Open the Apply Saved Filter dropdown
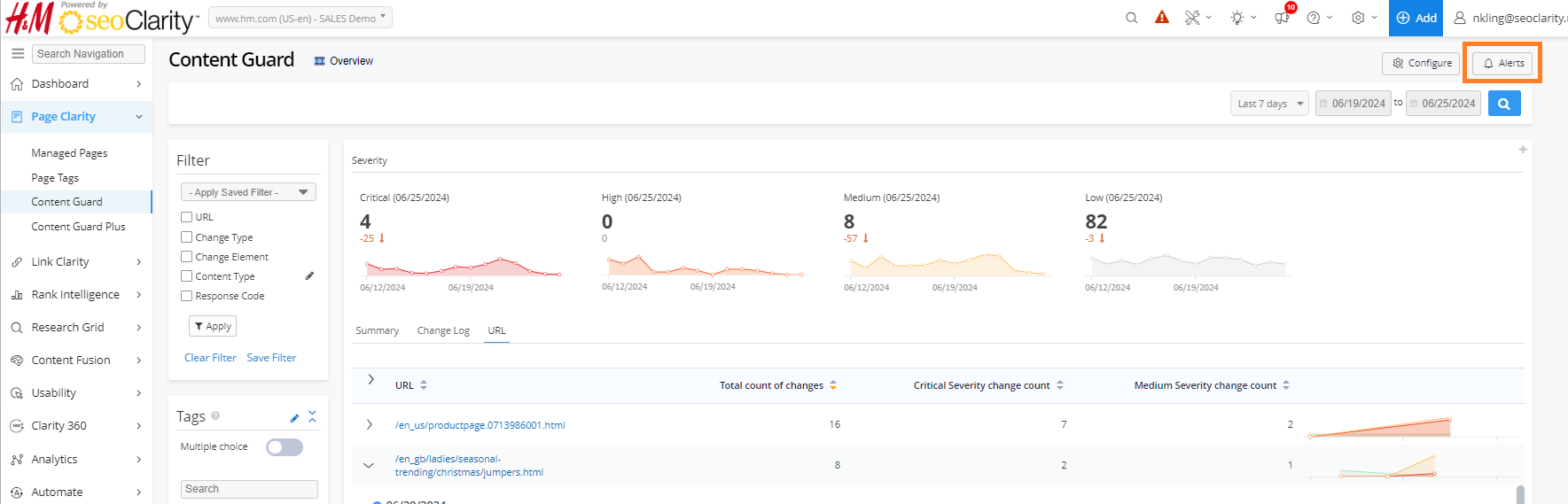 (x=248, y=192)
